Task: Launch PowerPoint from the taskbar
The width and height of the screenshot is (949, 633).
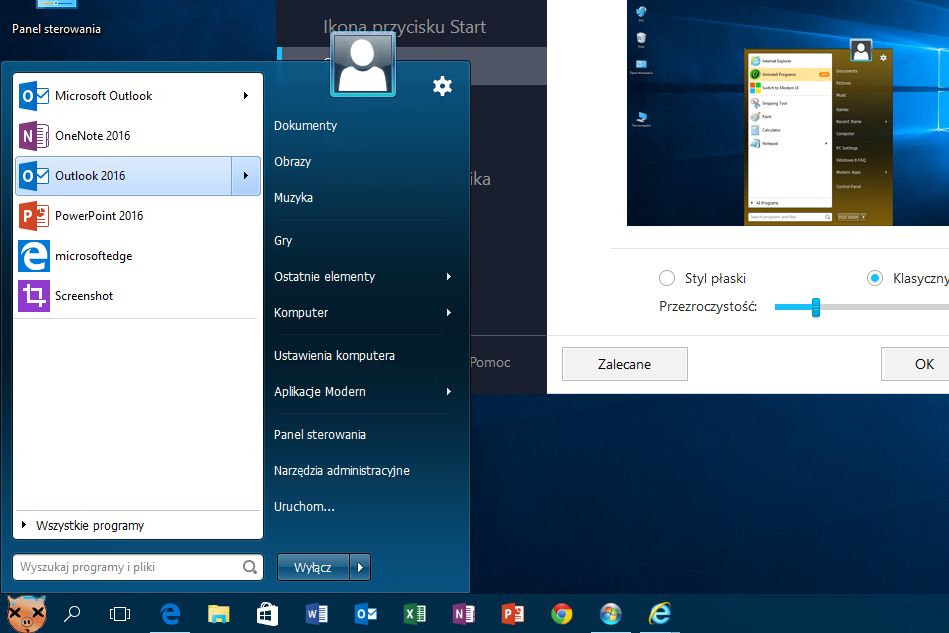Action: point(513,614)
